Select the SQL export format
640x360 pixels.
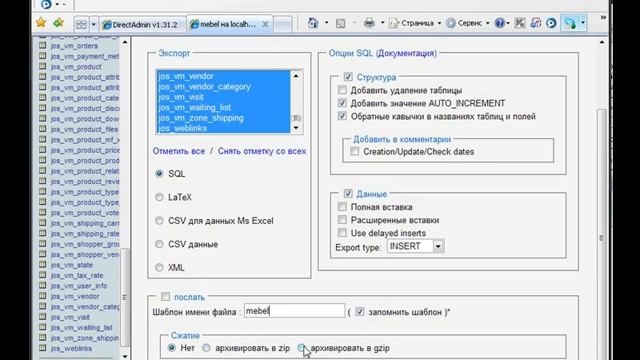[x=159, y=173]
